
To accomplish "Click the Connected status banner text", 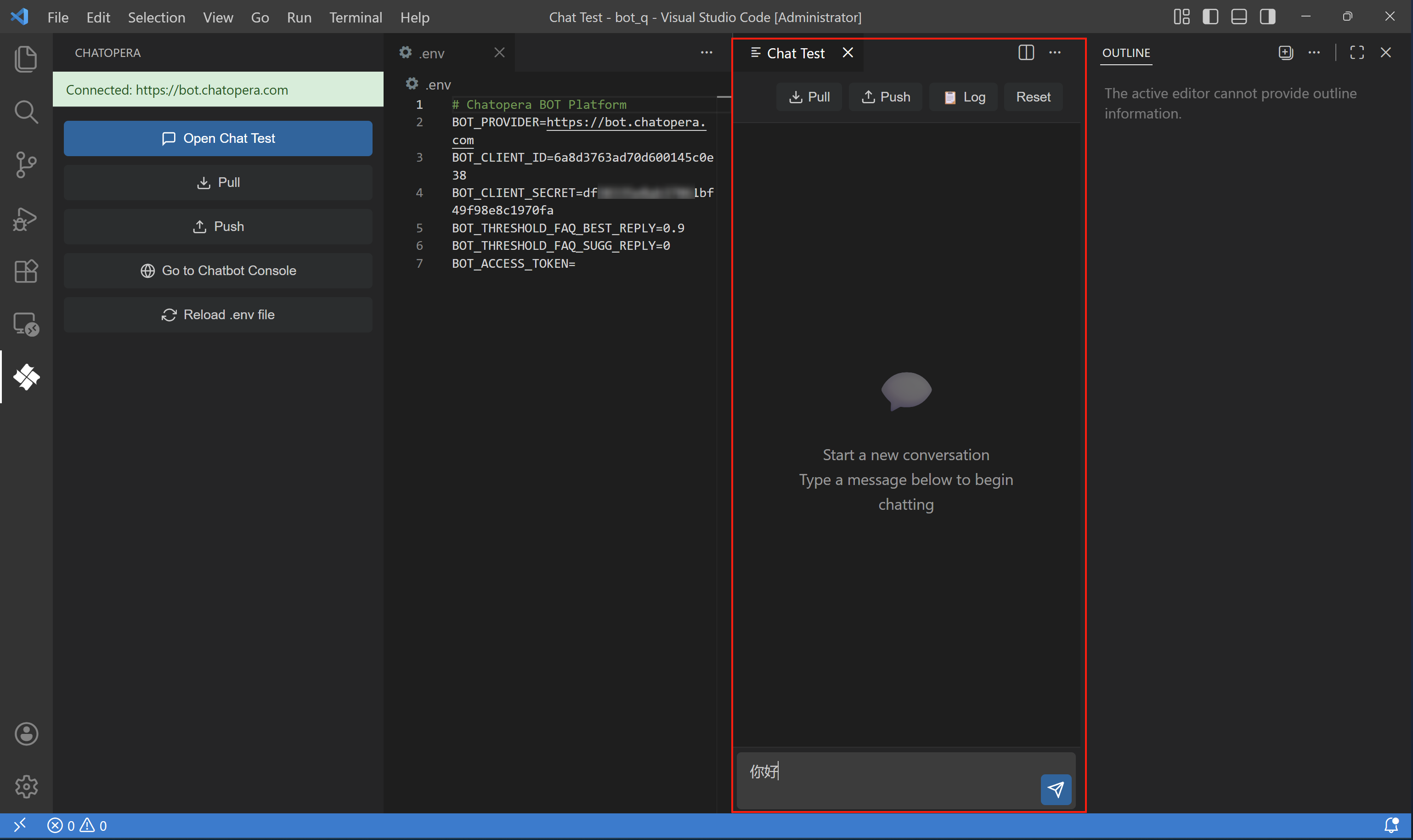I will (177, 90).
